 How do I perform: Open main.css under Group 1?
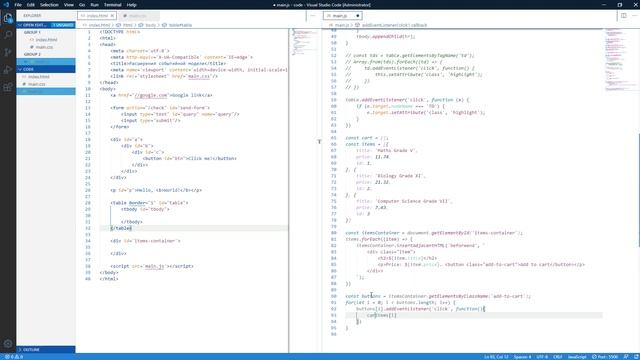pos(46,47)
